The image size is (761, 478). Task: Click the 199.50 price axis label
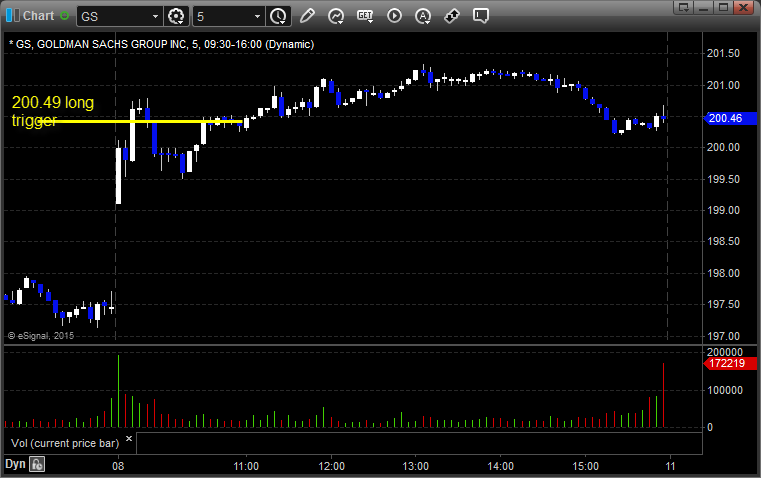[x=723, y=180]
